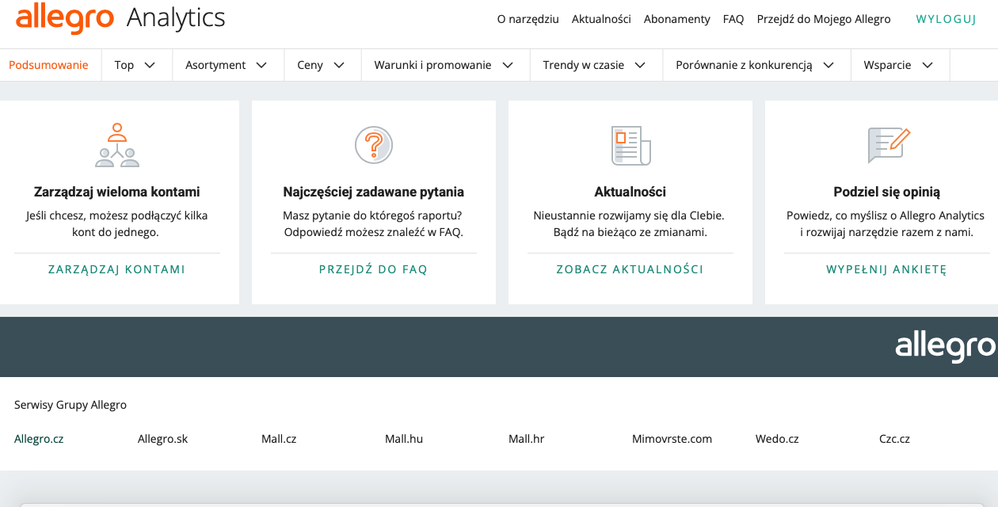This screenshot has height=507, width=998.
Task: Open the Wedo.cz footer link
Action: 777,439
